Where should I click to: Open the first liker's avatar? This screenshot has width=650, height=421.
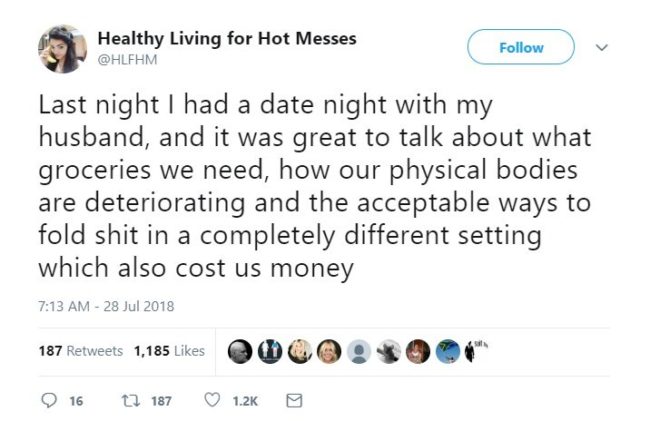241,351
